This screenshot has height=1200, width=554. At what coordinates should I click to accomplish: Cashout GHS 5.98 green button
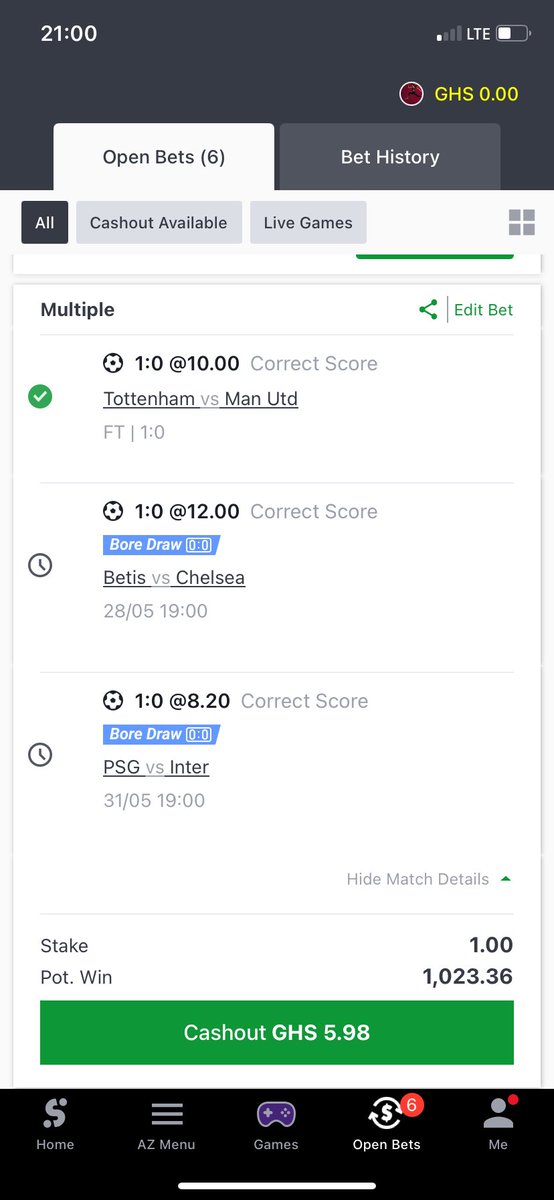[x=277, y=1033]
